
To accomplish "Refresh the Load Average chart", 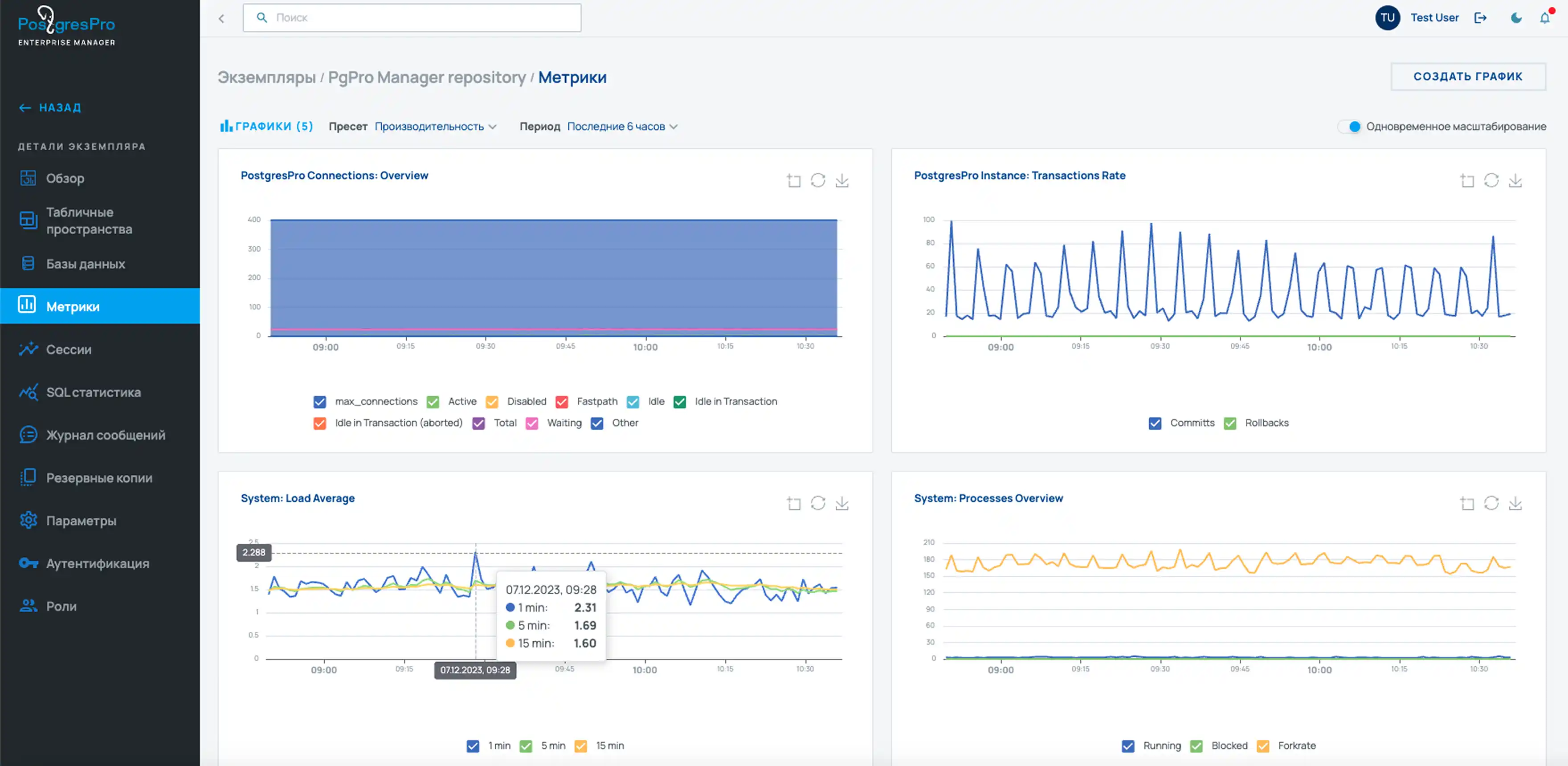I will coord(818,504).
